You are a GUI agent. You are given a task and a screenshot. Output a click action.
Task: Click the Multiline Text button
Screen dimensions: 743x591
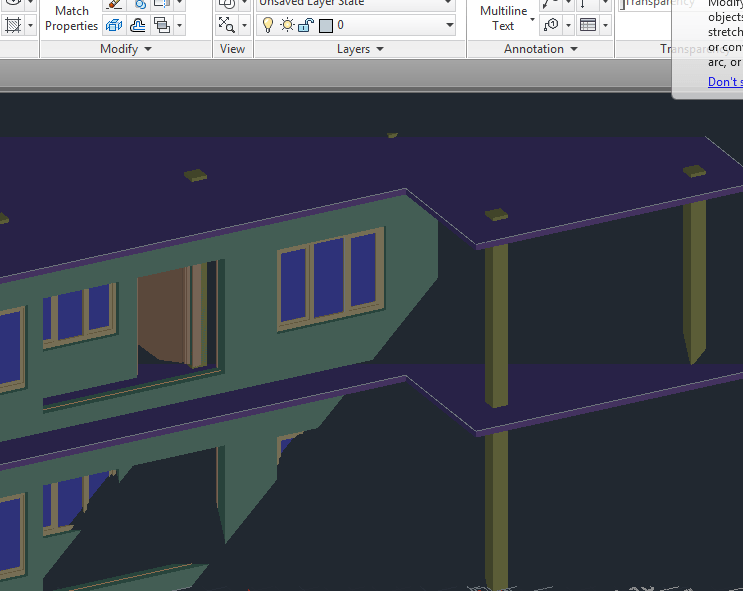(x=503, y=18)
